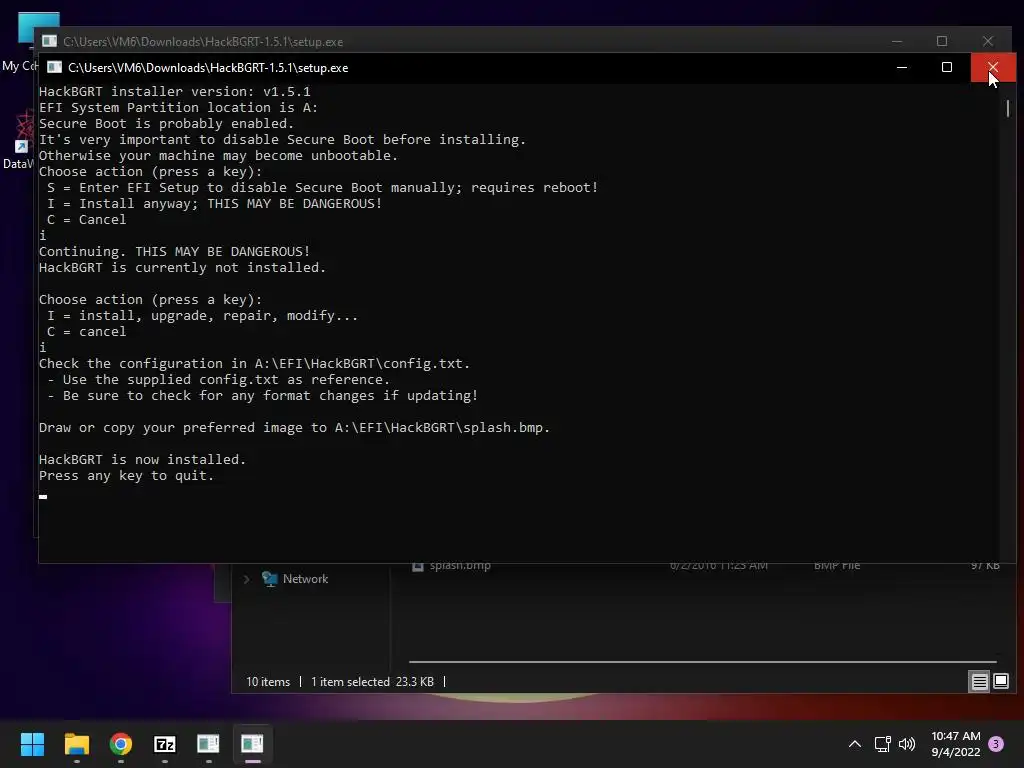Maximize the background setup.exe console window
The width and height of the screenshot is (1024, 768).
pos(942,41)
